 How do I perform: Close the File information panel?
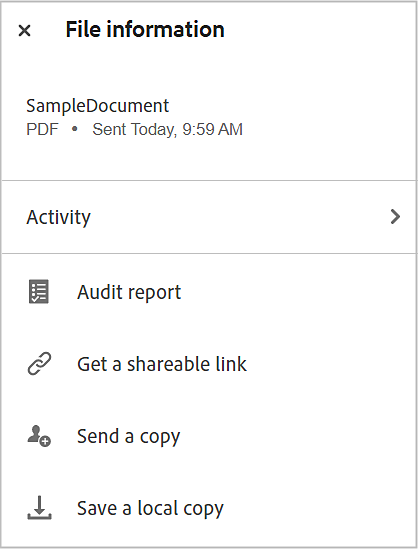[25, 30]
